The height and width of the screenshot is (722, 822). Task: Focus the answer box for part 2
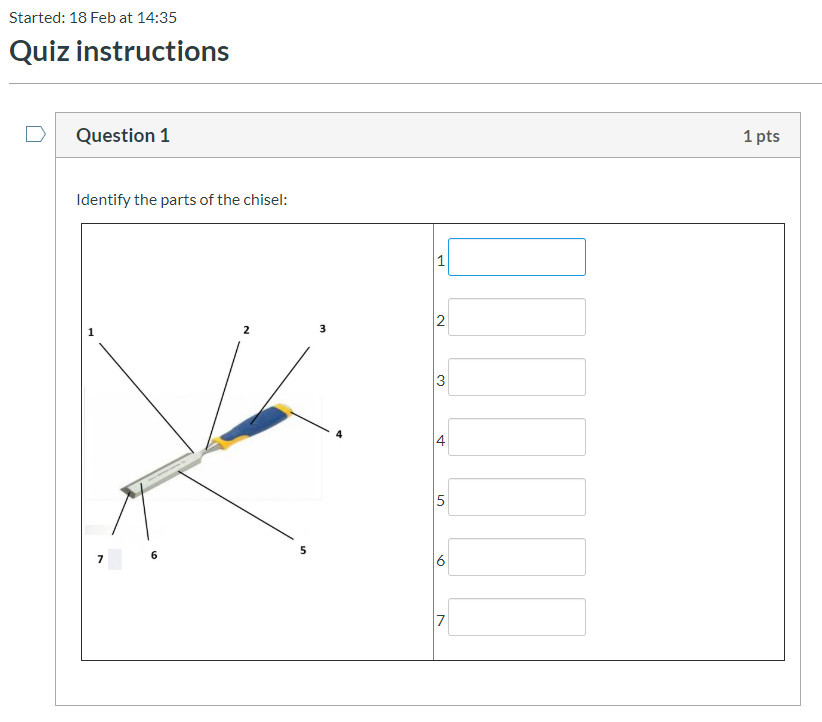click(516, 317)
